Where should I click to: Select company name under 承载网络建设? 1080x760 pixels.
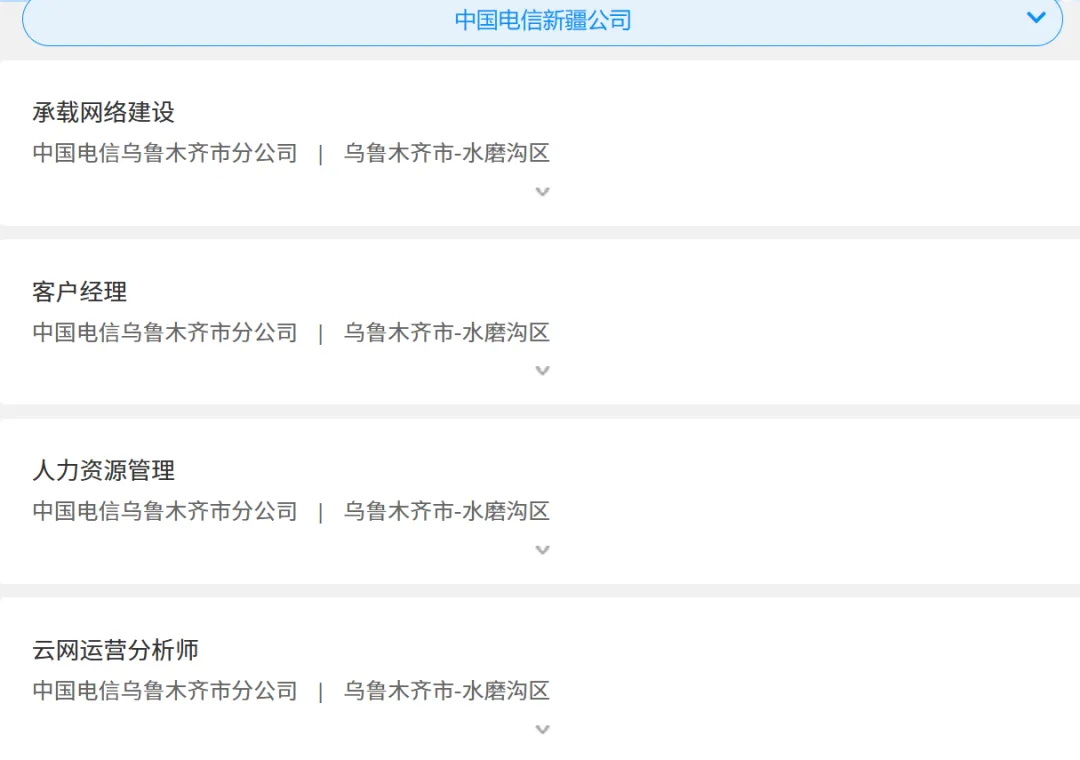coord(165,153)
